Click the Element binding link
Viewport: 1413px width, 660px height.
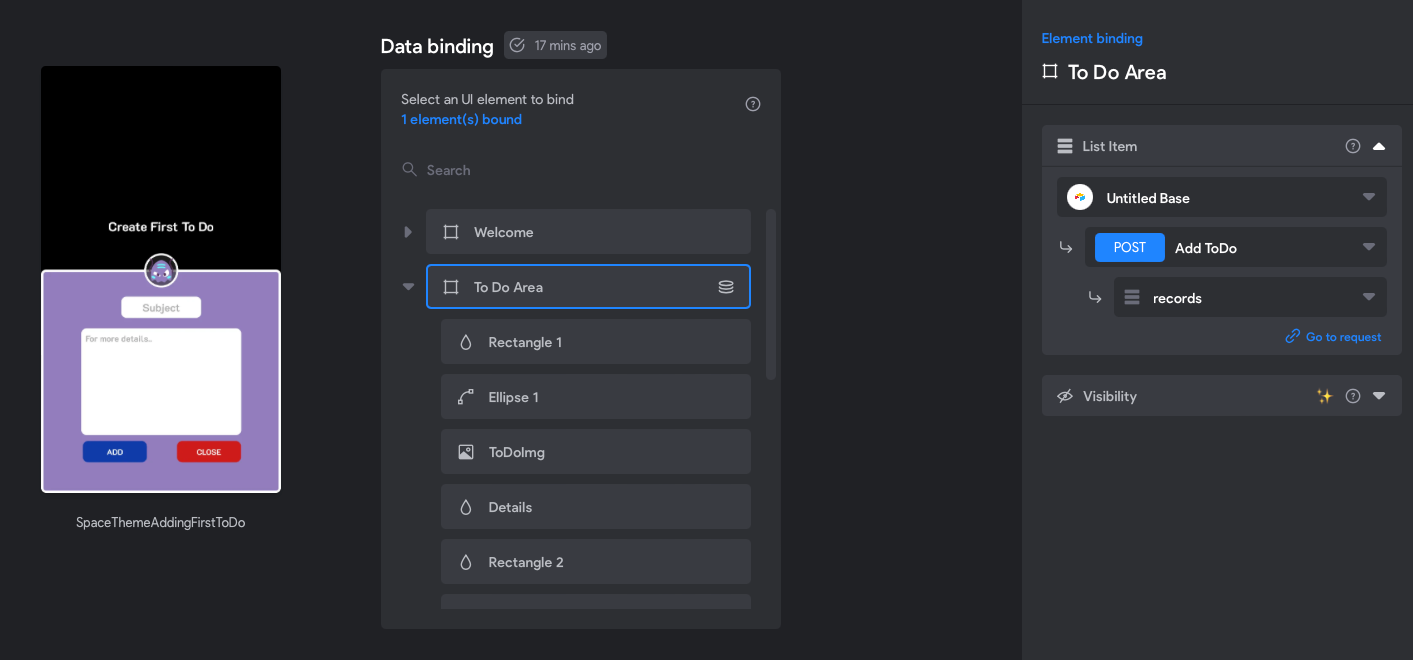pyautogui.click(x=1092, y=39)
